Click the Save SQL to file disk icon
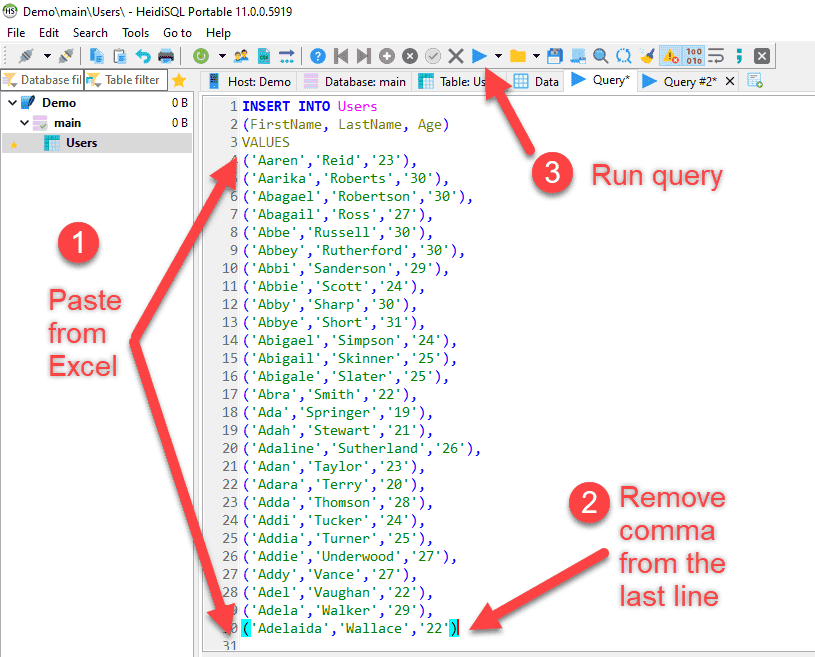 pos(555,56)
